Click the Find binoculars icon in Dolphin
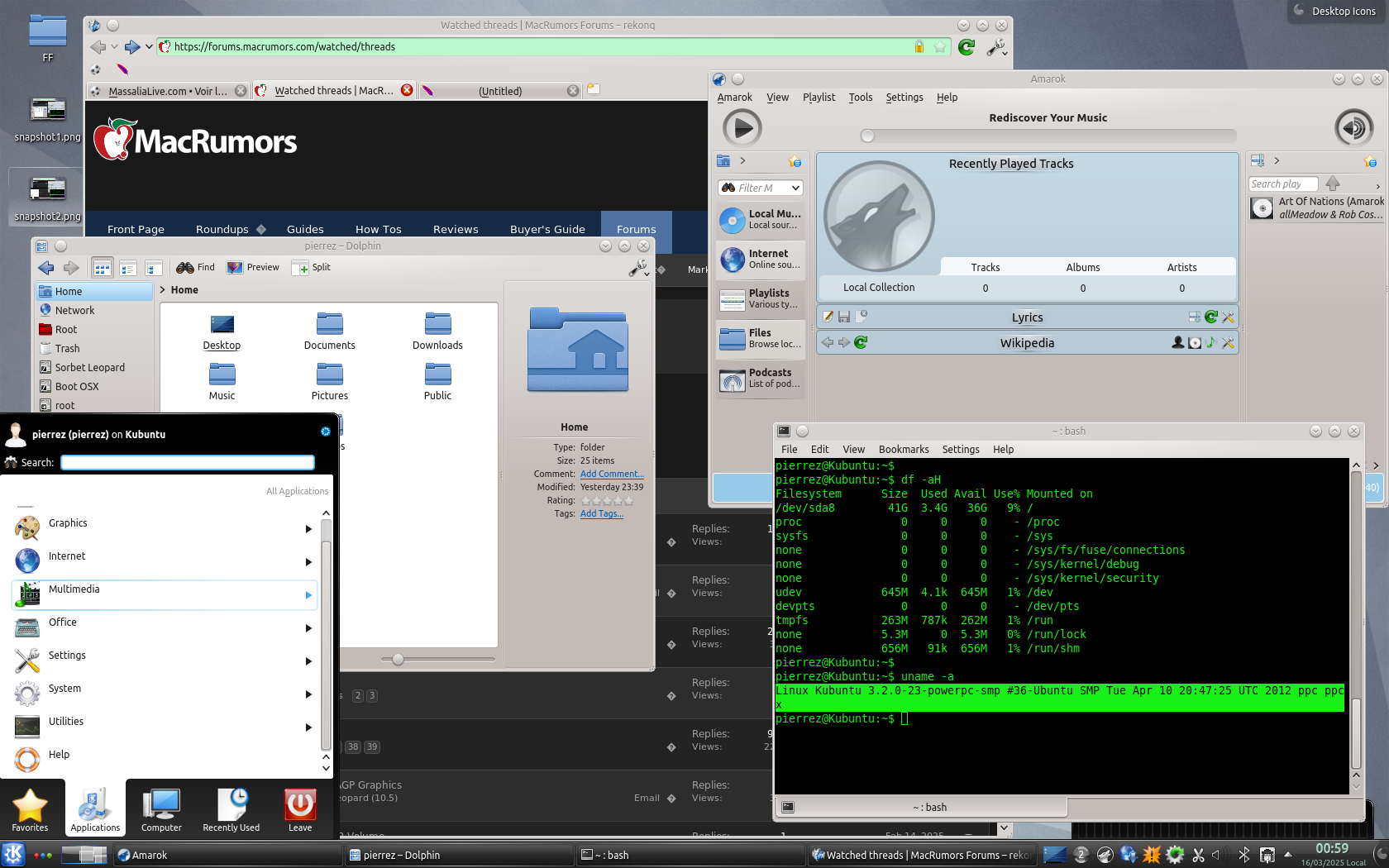Screen dimensions: 1389x868 185,268
